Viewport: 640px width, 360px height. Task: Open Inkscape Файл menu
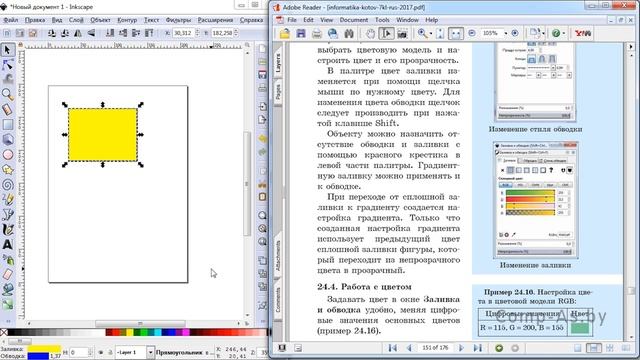click(x=11, y=20)
